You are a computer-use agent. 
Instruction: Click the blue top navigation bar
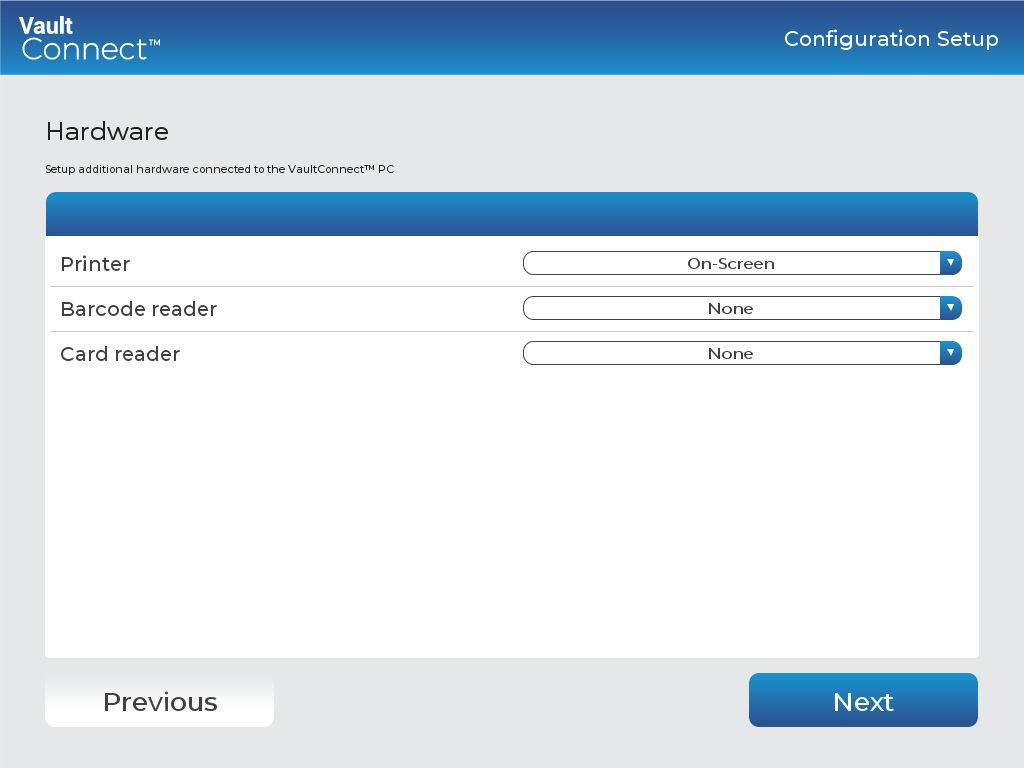click(512, 38)
